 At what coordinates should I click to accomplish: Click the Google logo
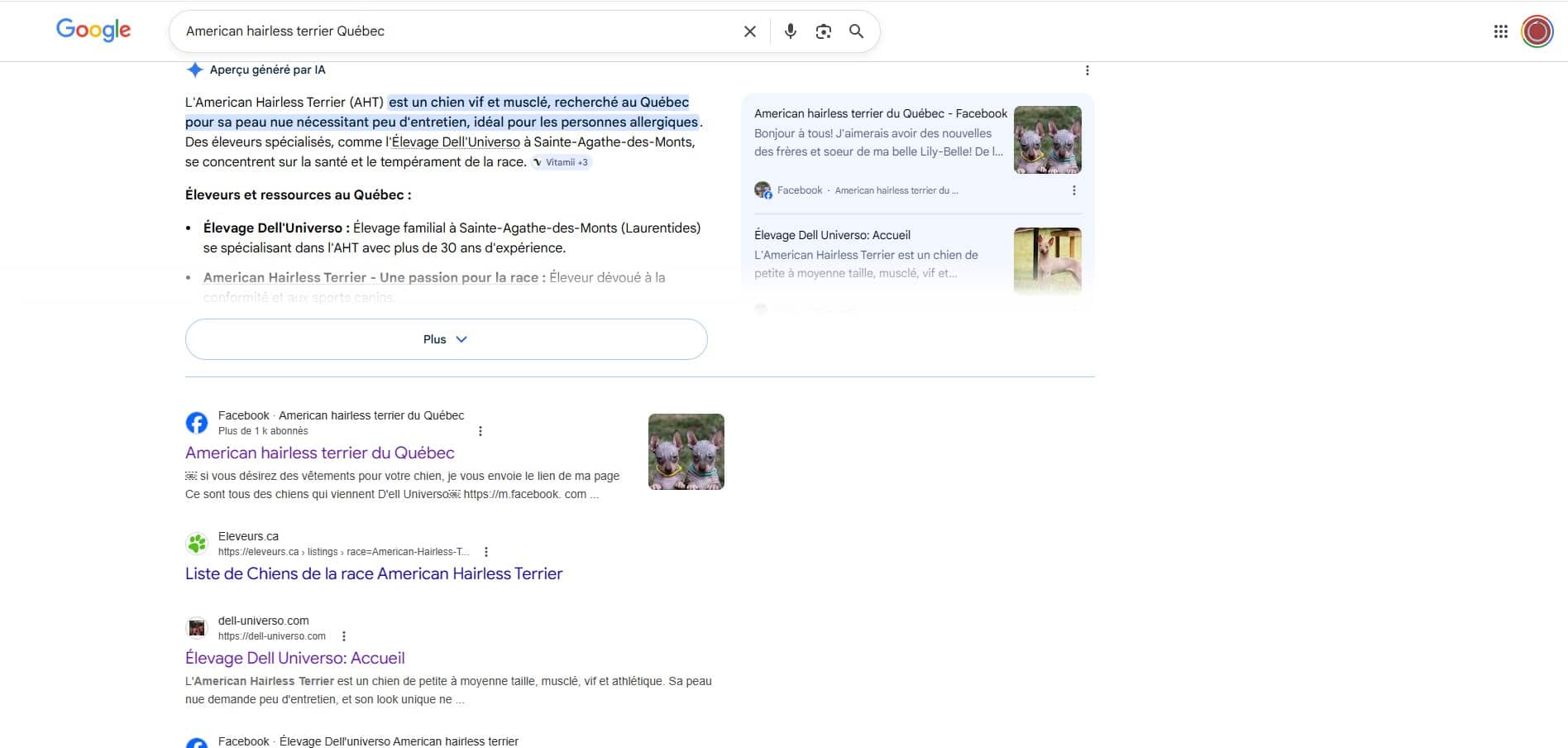[x=93, y=31]
